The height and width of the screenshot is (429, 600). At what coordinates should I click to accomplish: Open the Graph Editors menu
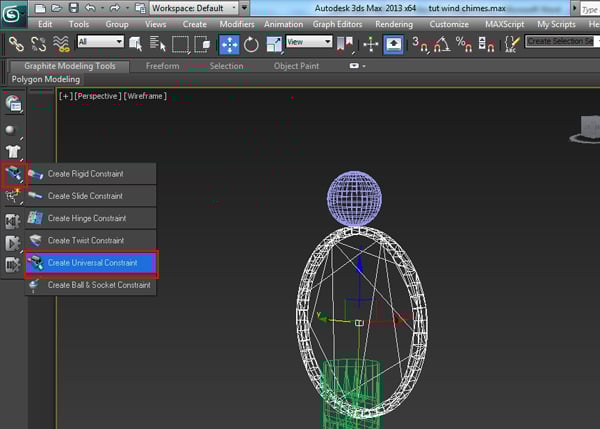click(337, 24)
